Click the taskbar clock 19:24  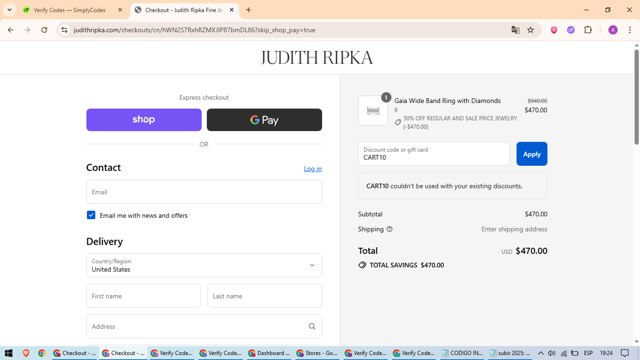606,353
